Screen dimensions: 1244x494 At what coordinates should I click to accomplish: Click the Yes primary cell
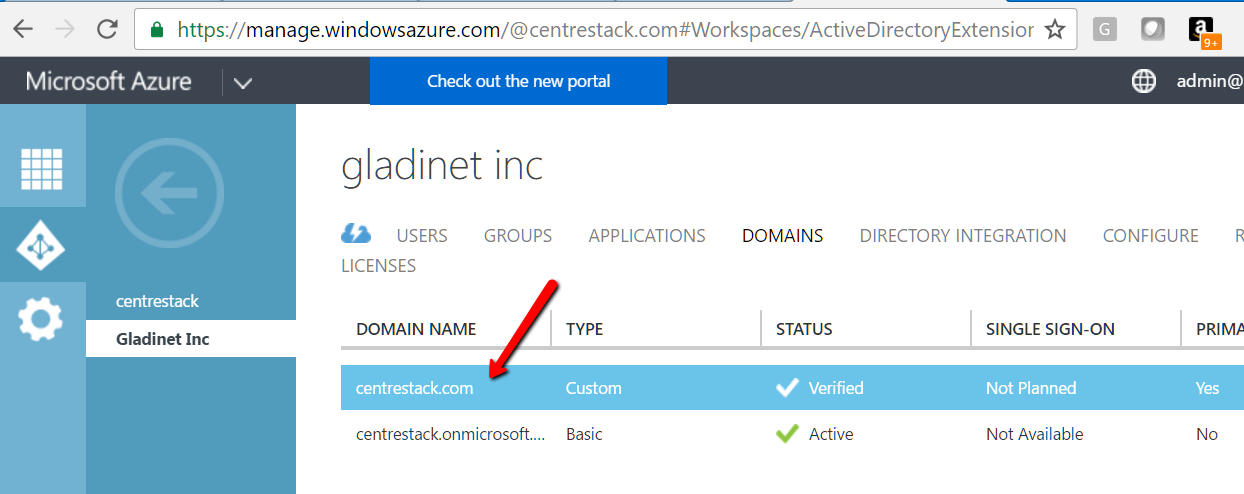pos(1207,388)
